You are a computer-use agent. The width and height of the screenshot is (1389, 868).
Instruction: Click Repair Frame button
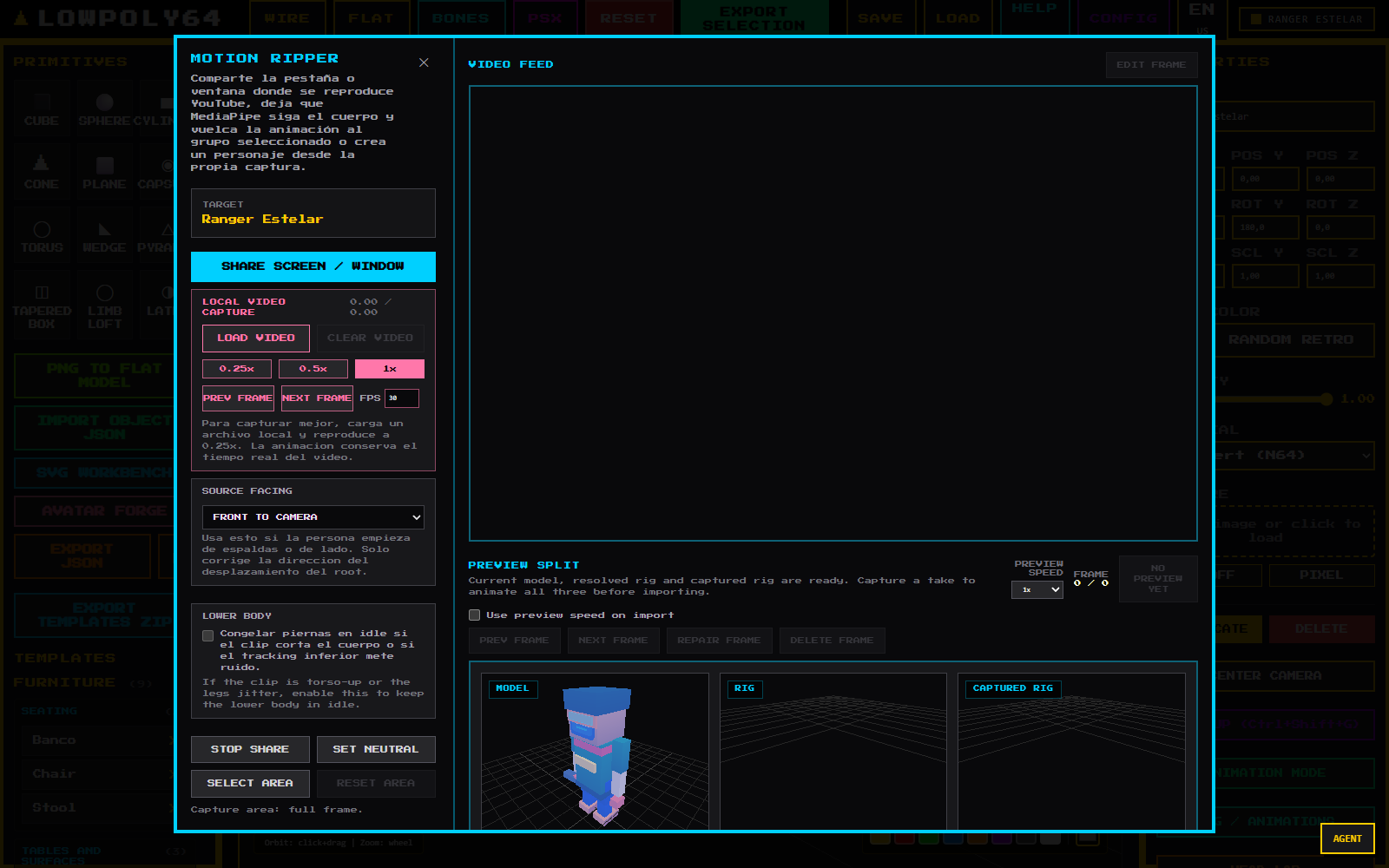pyautogui.click(x=719, y=641)
